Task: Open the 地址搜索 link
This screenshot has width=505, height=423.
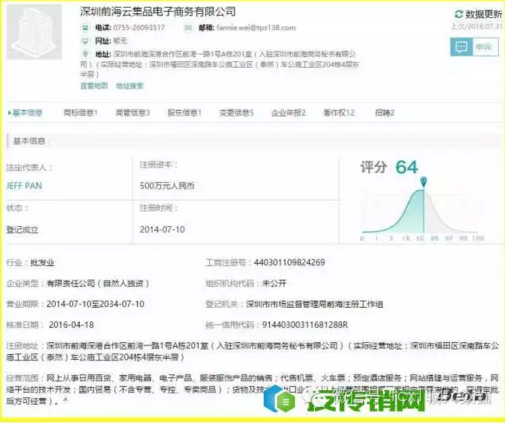Action: 129,86
